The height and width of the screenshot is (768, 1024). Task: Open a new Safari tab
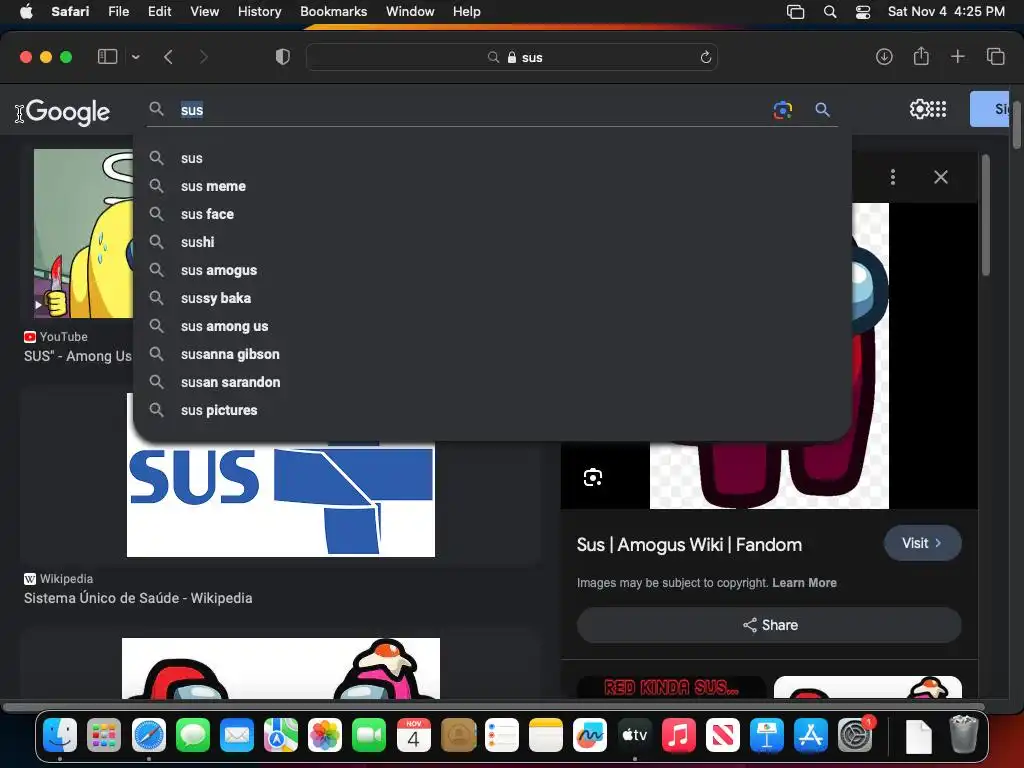(957, 57)
